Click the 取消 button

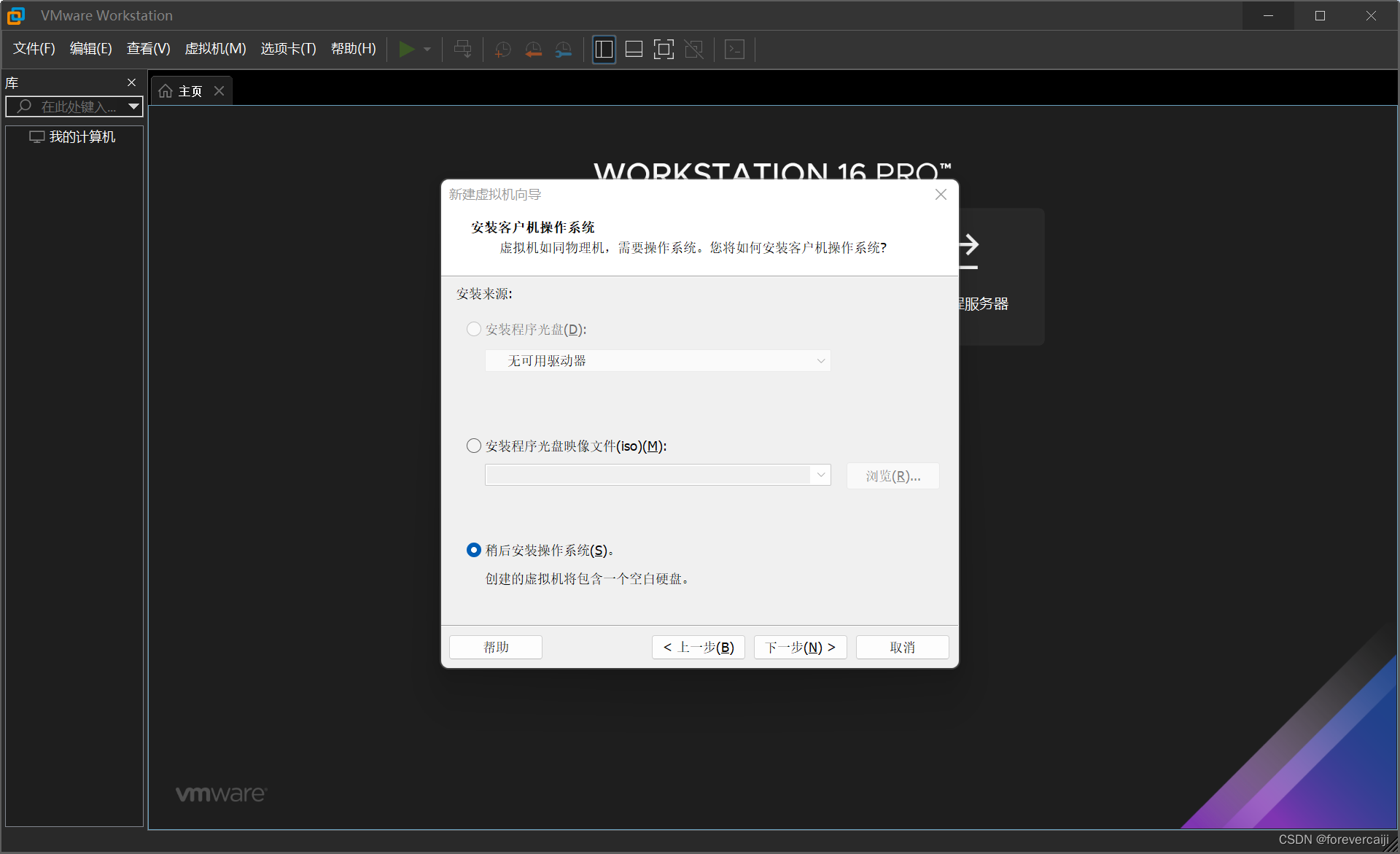(902, 647)
